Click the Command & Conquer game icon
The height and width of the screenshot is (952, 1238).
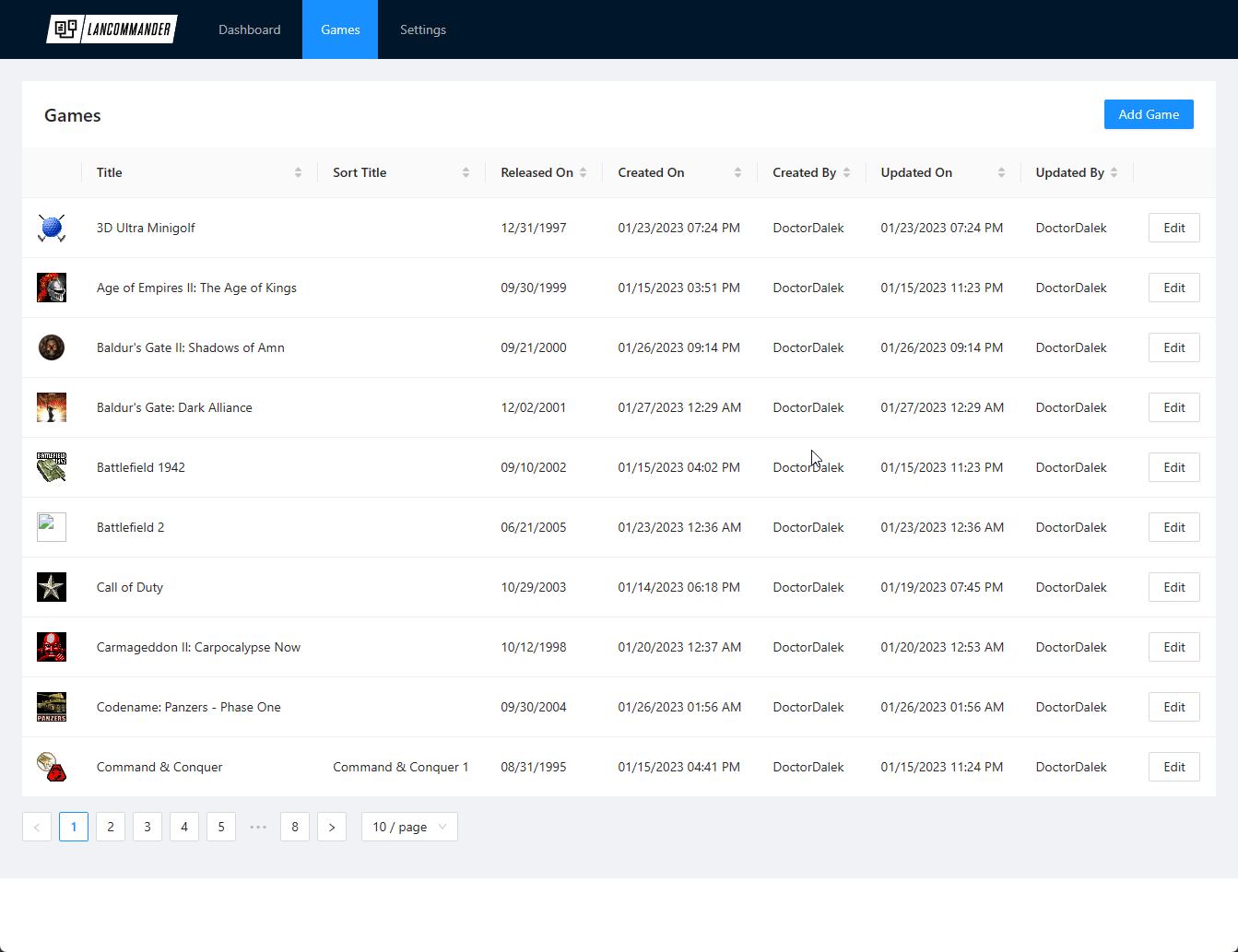pyautogui.click(x=52, y=767)
